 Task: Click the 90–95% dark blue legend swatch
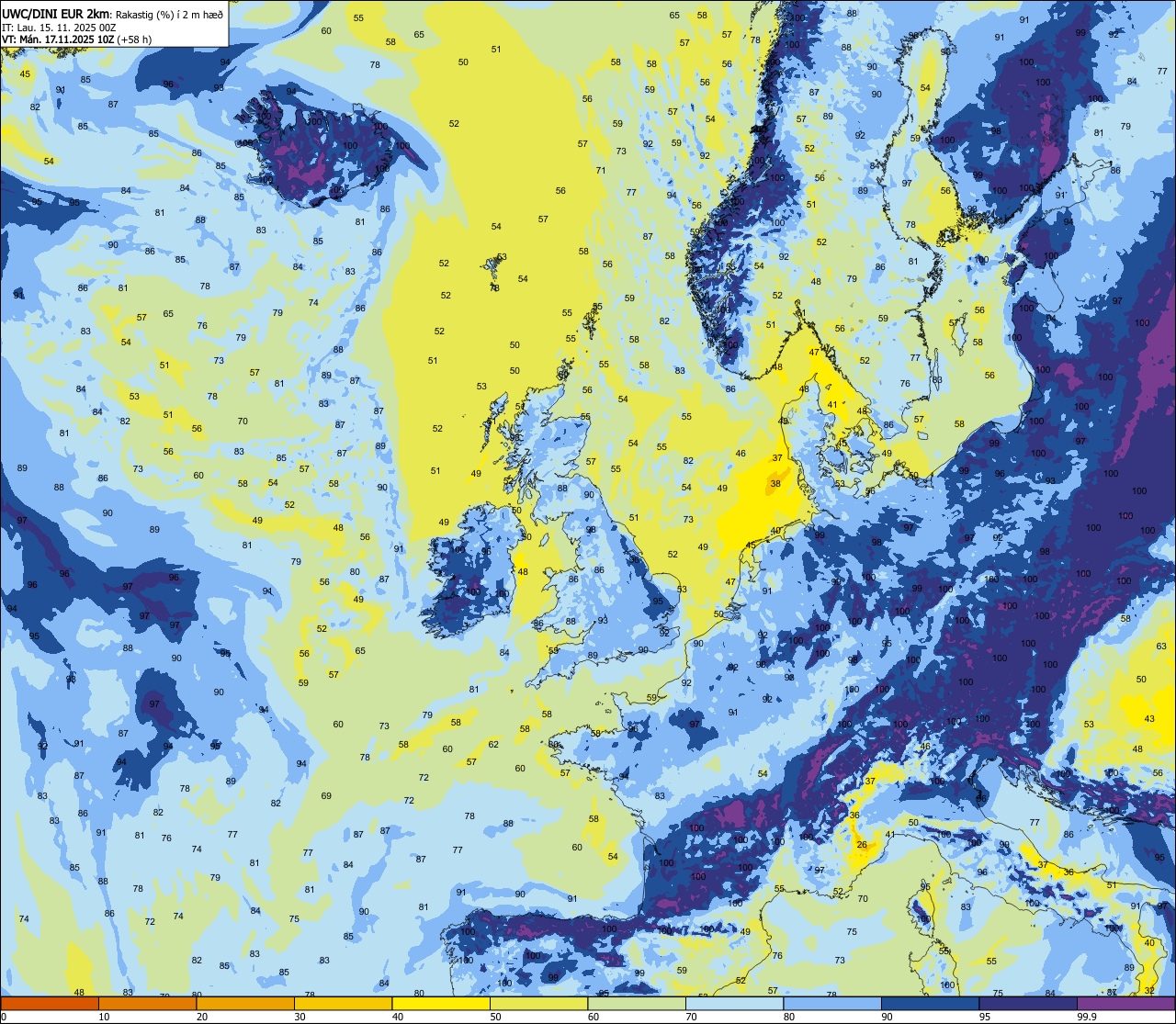point(930,1004)
